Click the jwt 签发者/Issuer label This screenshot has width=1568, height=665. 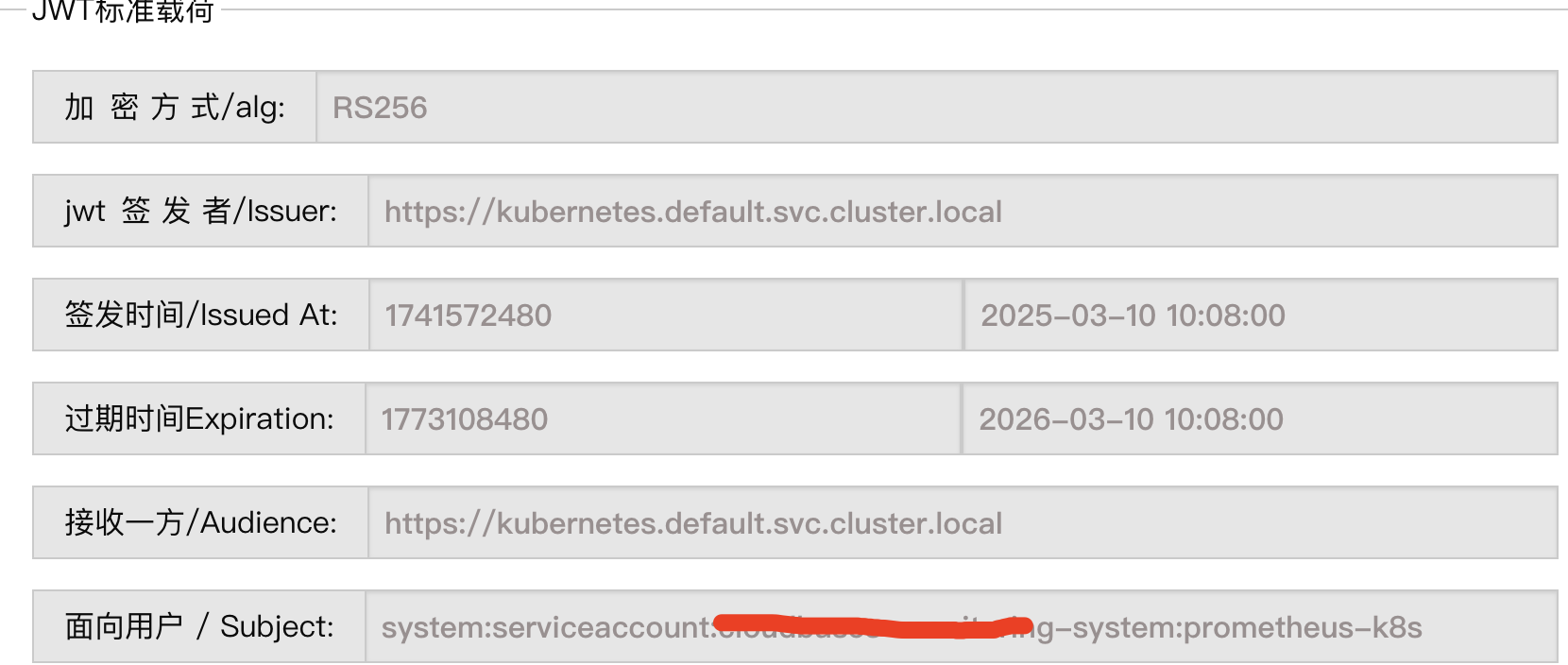coord(200,211)
